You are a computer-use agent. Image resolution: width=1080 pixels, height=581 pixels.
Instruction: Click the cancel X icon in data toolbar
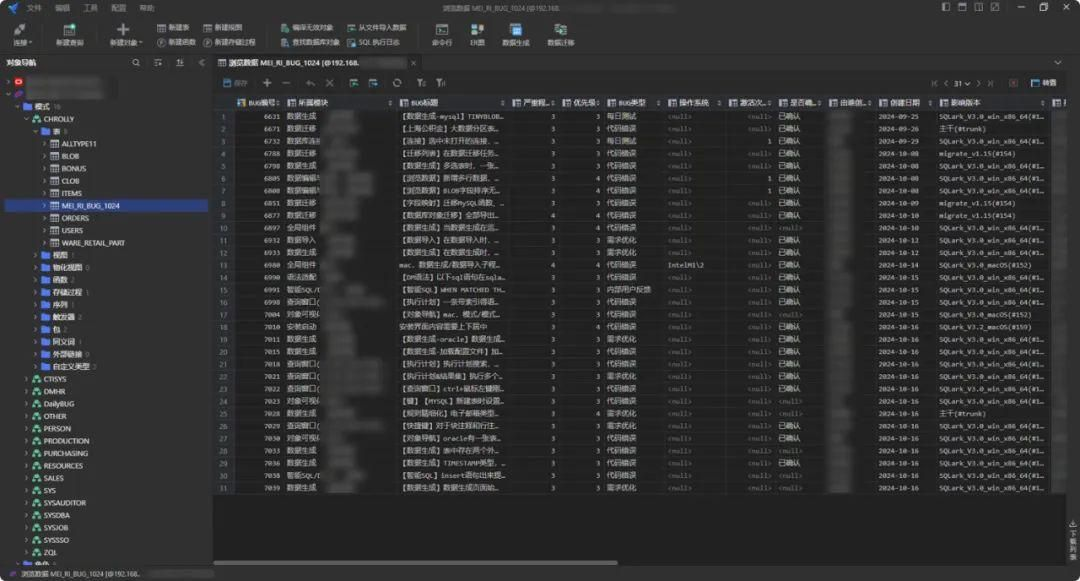[329, 83]
